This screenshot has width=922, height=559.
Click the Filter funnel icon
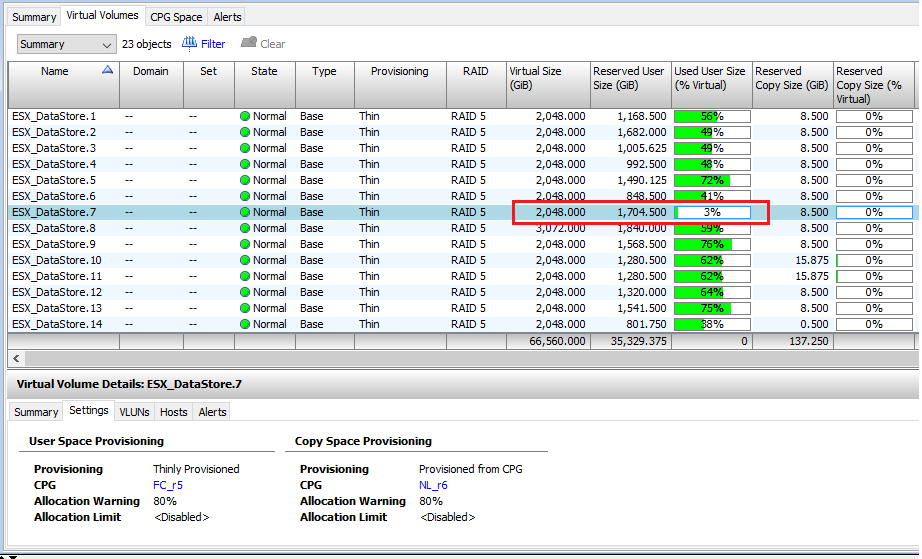click(x=189, y=43)
